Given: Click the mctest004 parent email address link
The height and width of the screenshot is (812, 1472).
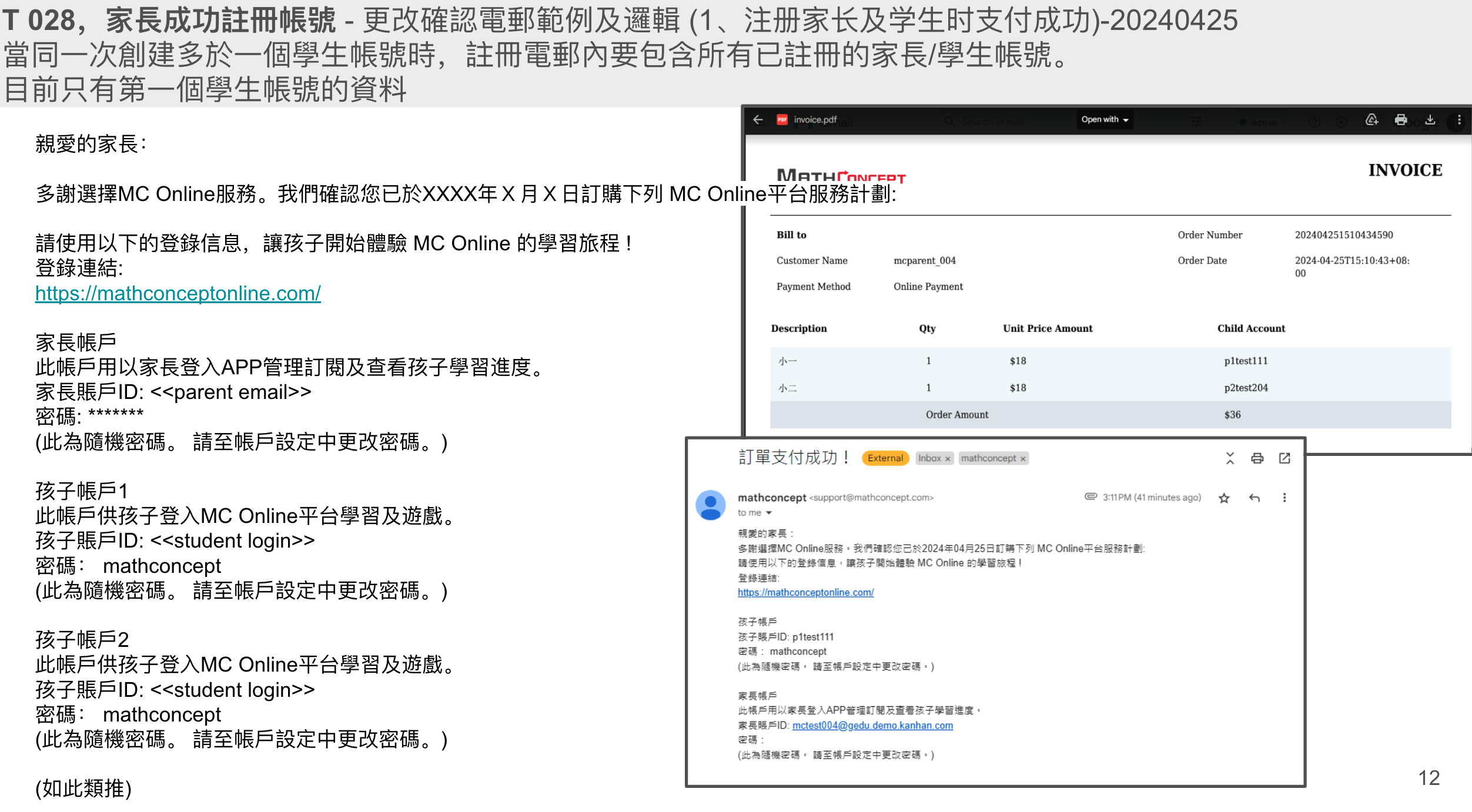Looking at the screenshot, I should [x=872, y=726].
